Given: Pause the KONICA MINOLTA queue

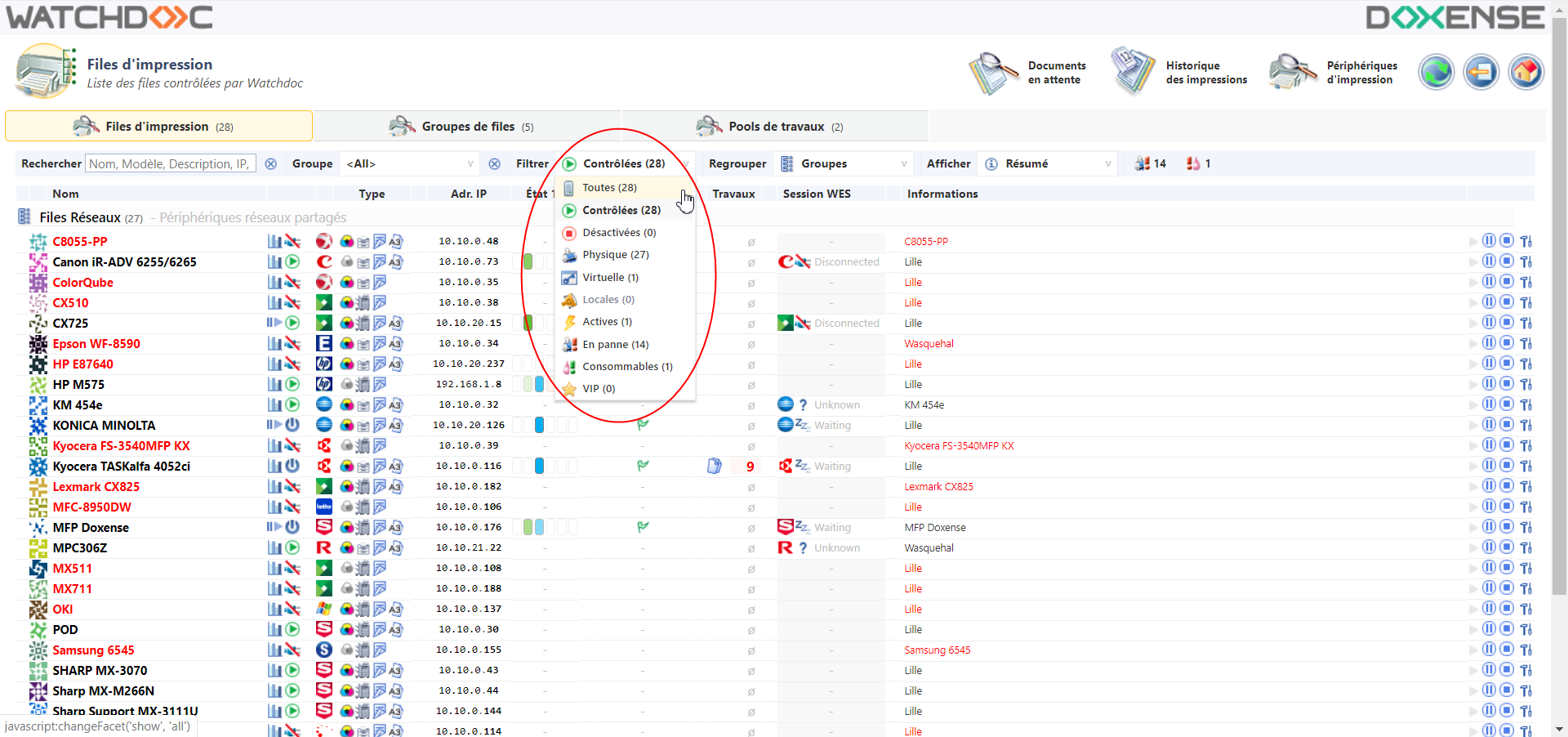Looking at the screenshot, I should click(x=1489, y=424).
